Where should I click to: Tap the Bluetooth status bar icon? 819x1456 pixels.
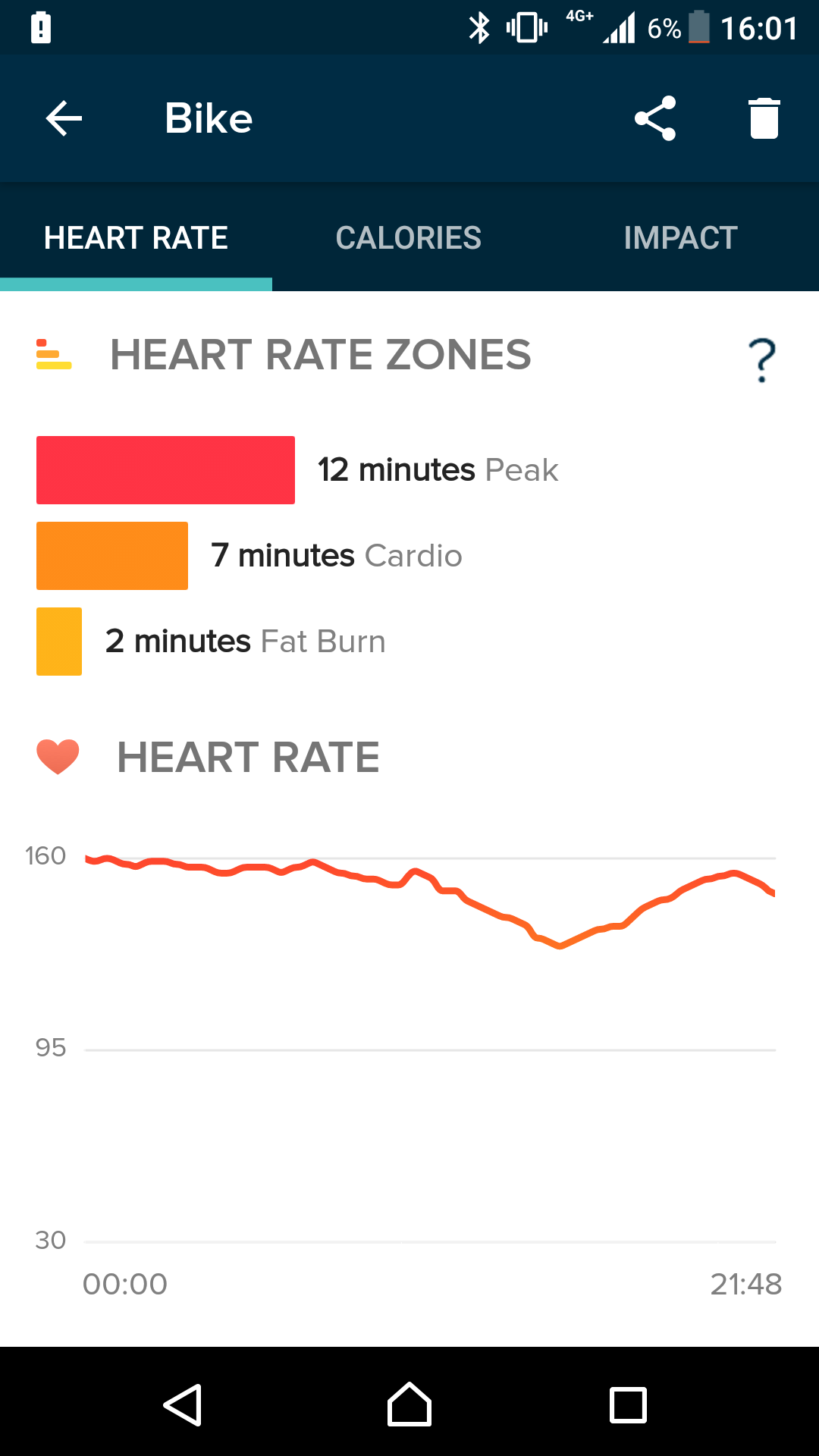[x=479, y=28]
